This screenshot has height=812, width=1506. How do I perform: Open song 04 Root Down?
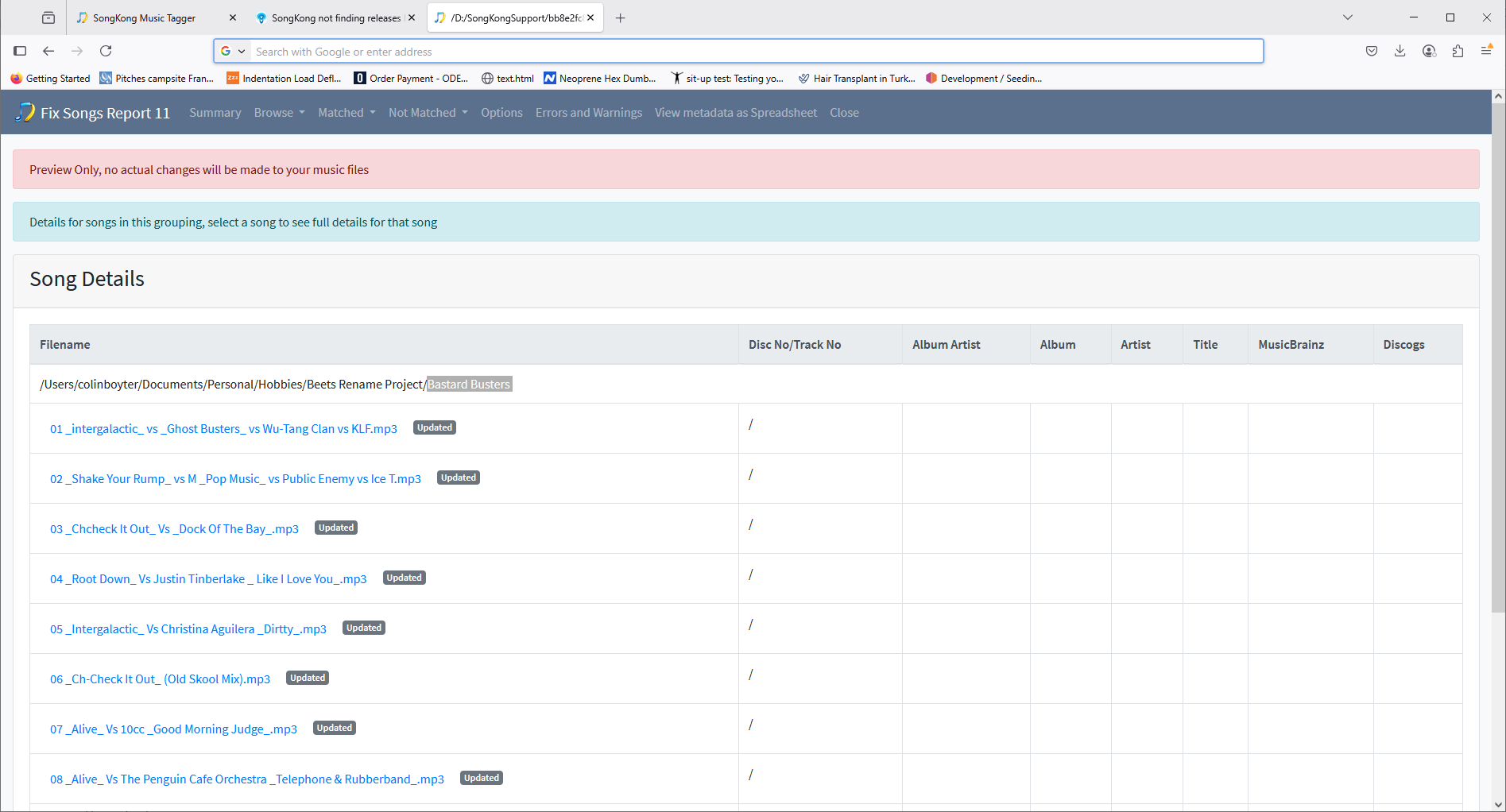coord(208,579)
